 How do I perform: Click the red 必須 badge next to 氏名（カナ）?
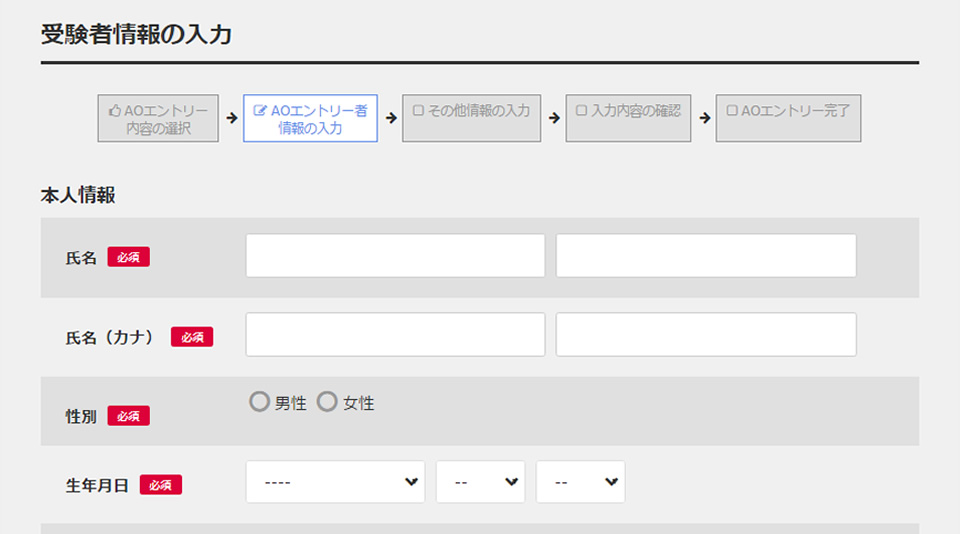point(192,337)
